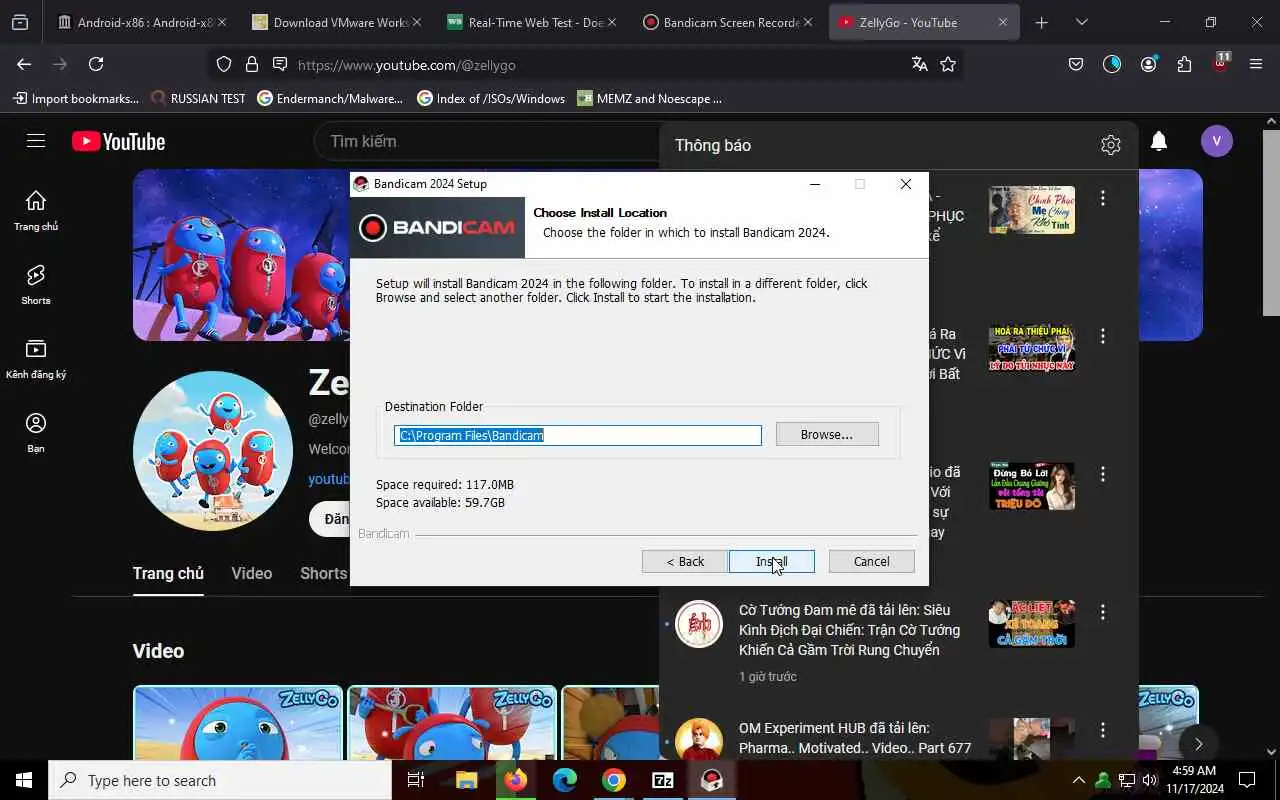Open the Firefox account icon
This screenshot has width=1280, height=800.
(x=1148, y=64)
